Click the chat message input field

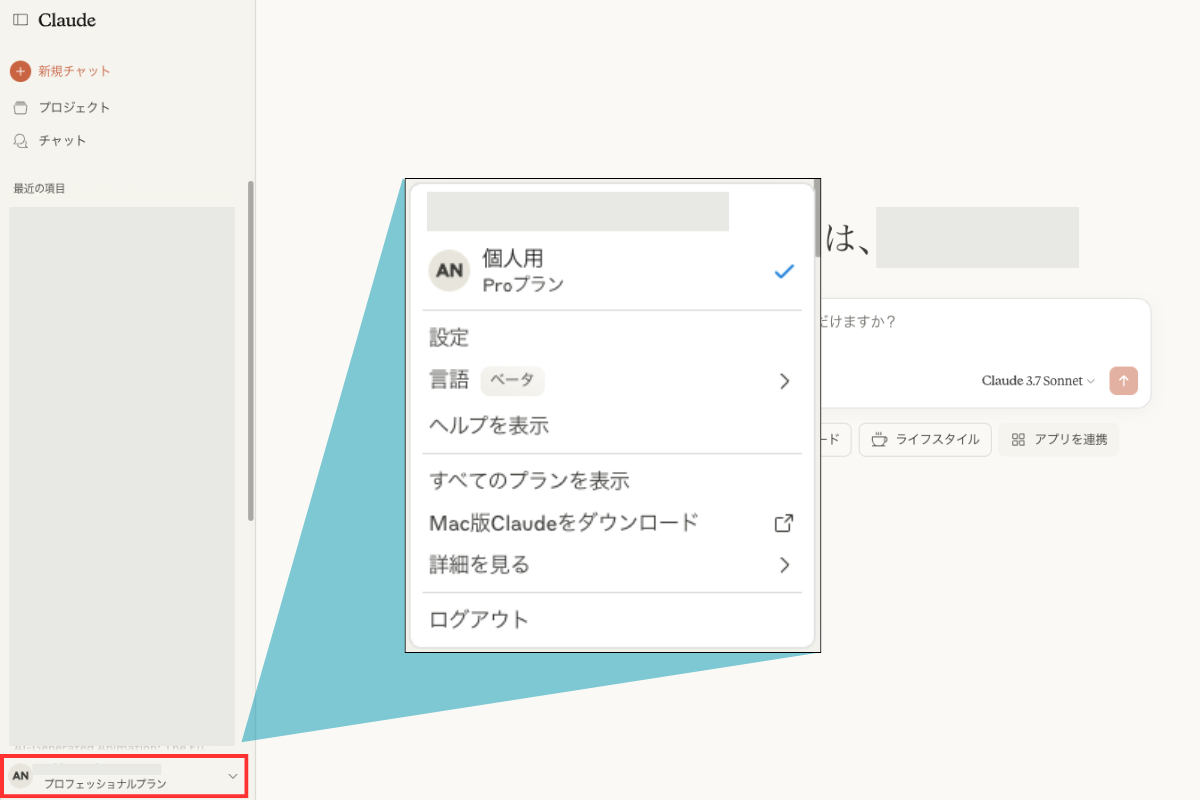click(985, 323)
